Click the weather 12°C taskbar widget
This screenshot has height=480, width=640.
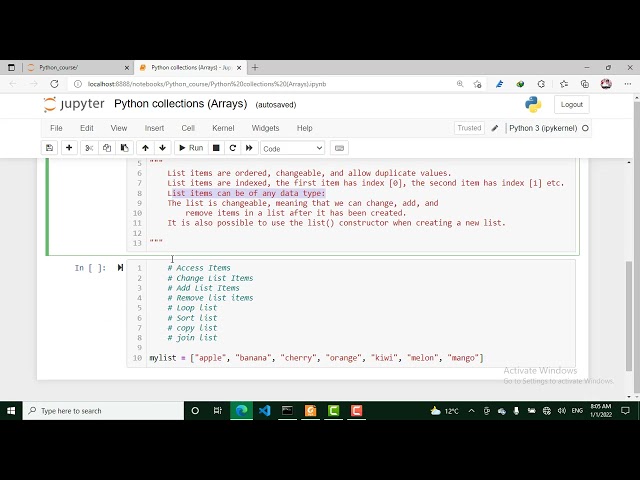click(444, 411)
